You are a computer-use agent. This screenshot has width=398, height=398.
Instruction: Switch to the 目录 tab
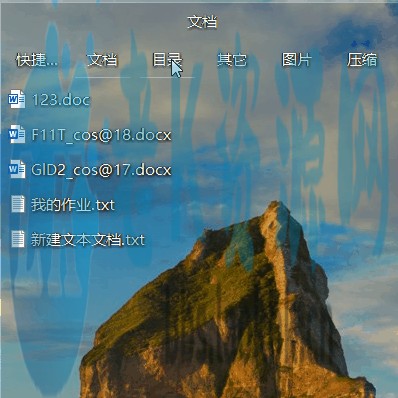pos(167,60)
